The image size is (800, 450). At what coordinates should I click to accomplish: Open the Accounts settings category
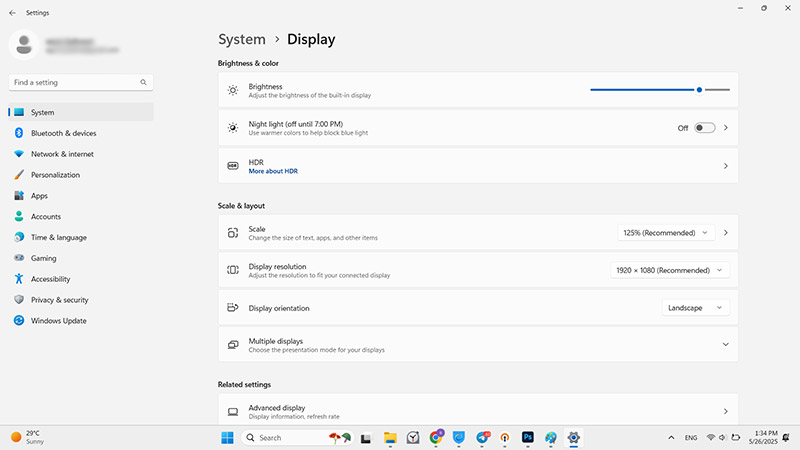click(81, 216)
